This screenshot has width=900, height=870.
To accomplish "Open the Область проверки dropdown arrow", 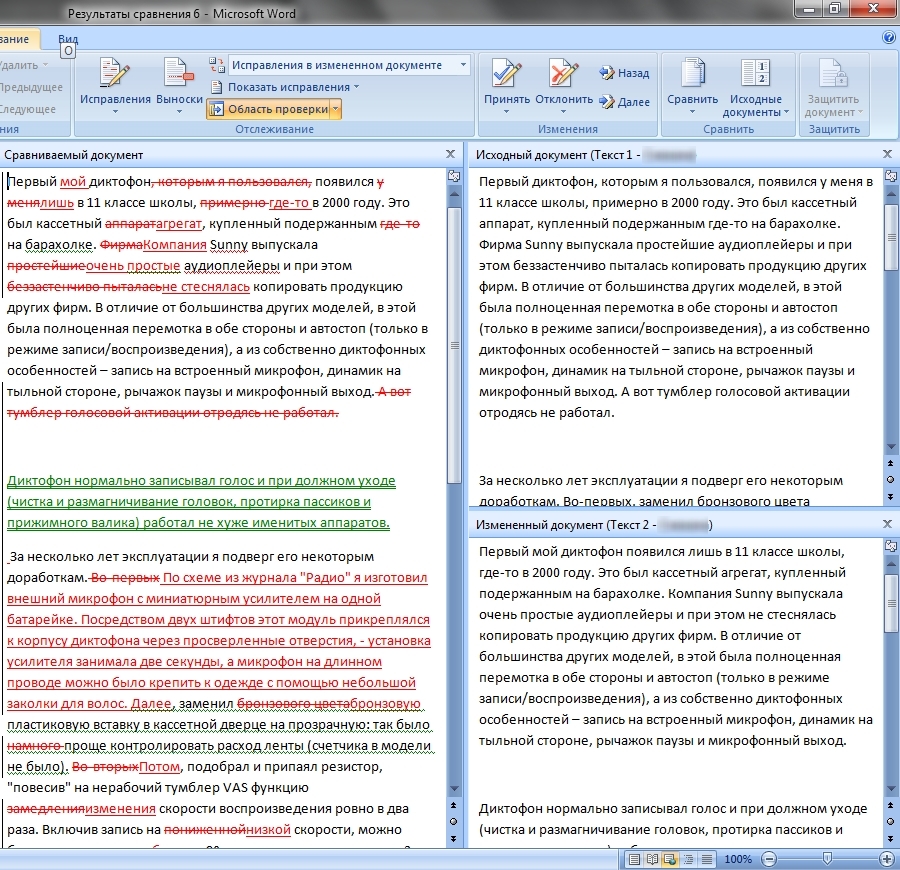I will [x=336, y=109].
